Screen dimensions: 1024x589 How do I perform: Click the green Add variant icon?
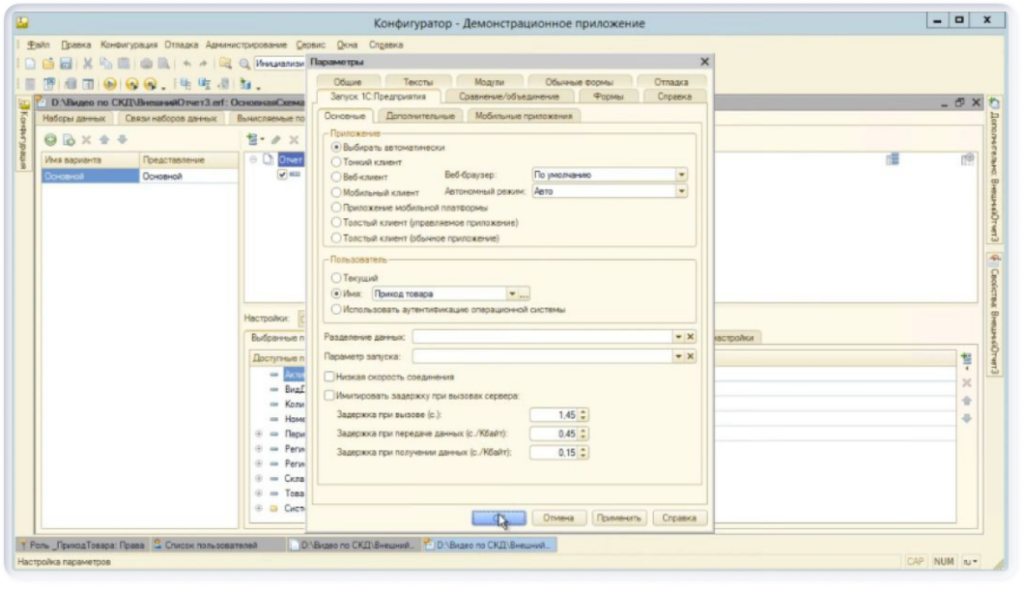coord(49,139)
